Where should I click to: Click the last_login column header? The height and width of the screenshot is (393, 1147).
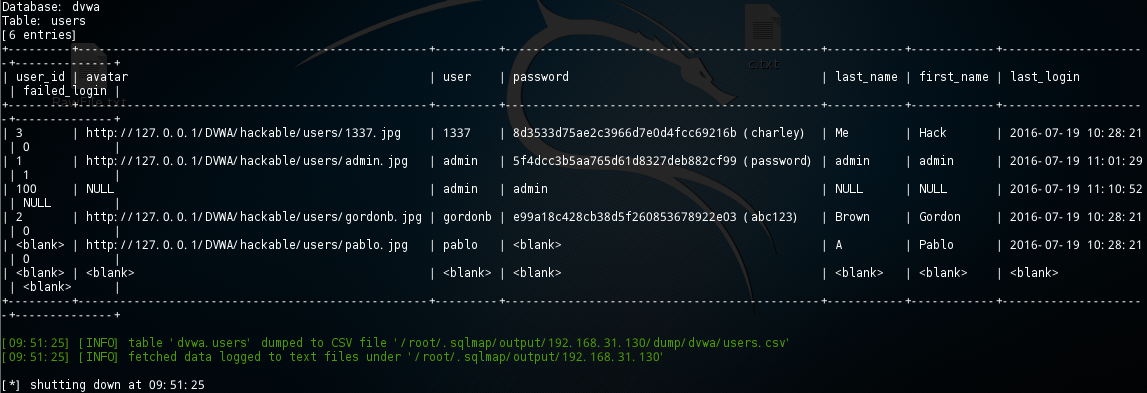point(1045,78)
